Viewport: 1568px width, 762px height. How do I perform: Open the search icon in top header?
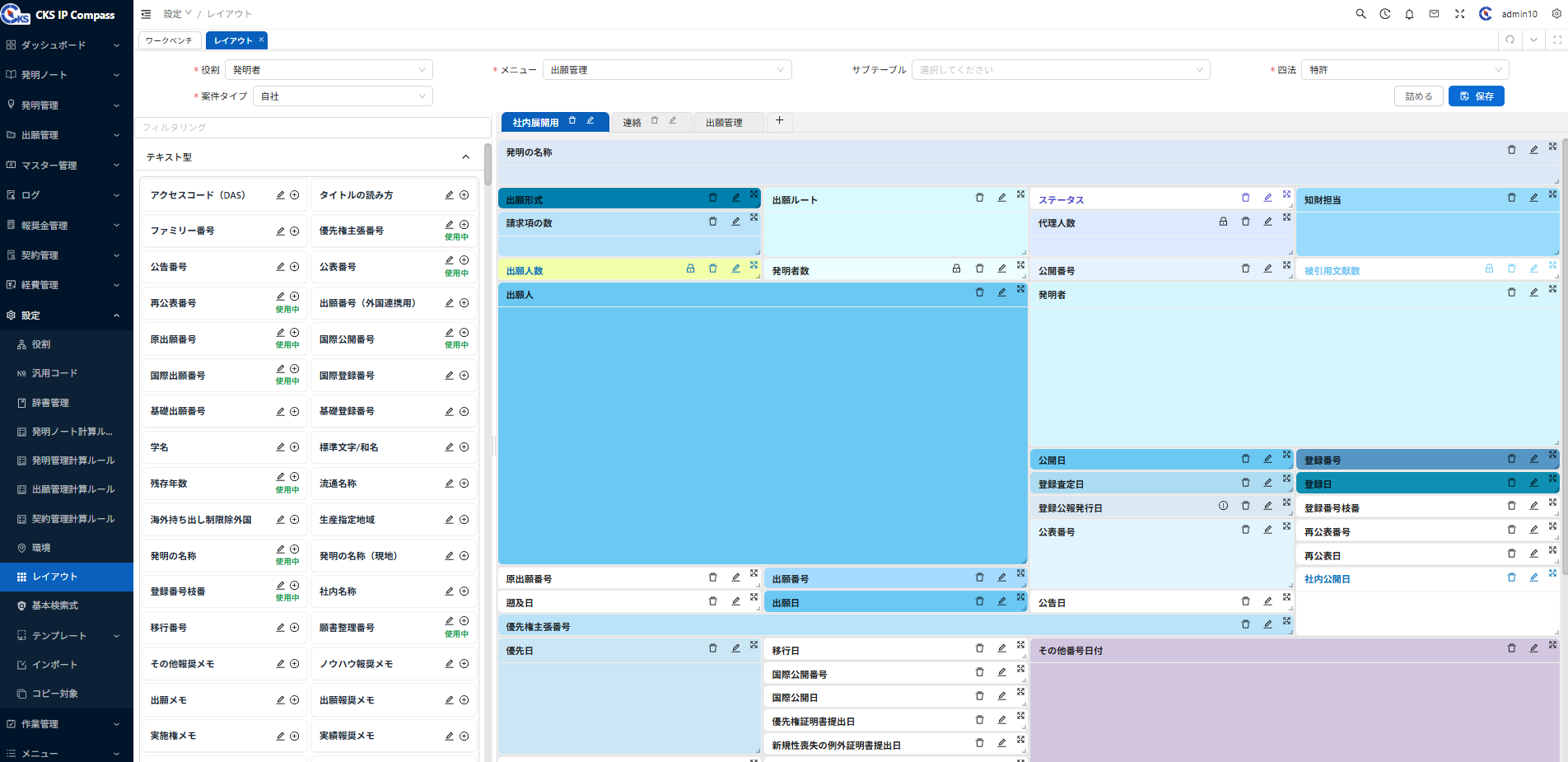(1360, 14)
